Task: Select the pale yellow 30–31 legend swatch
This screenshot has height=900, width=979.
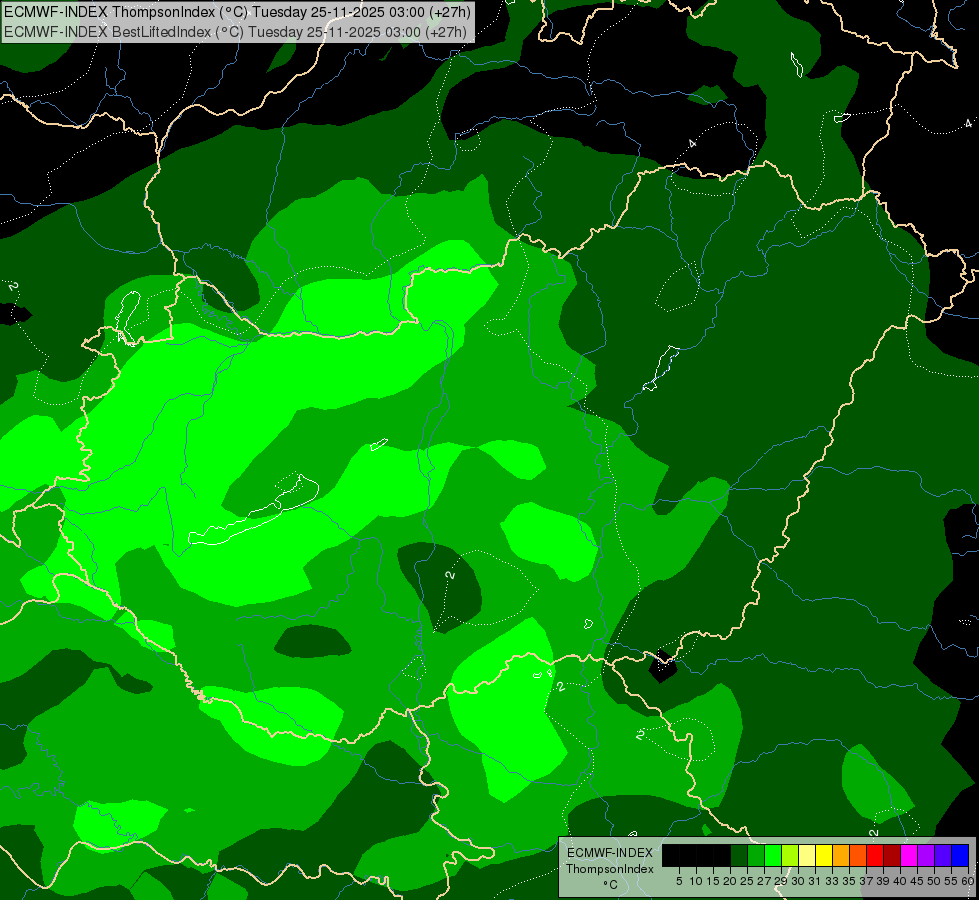Action: click(x=807, y=855)
